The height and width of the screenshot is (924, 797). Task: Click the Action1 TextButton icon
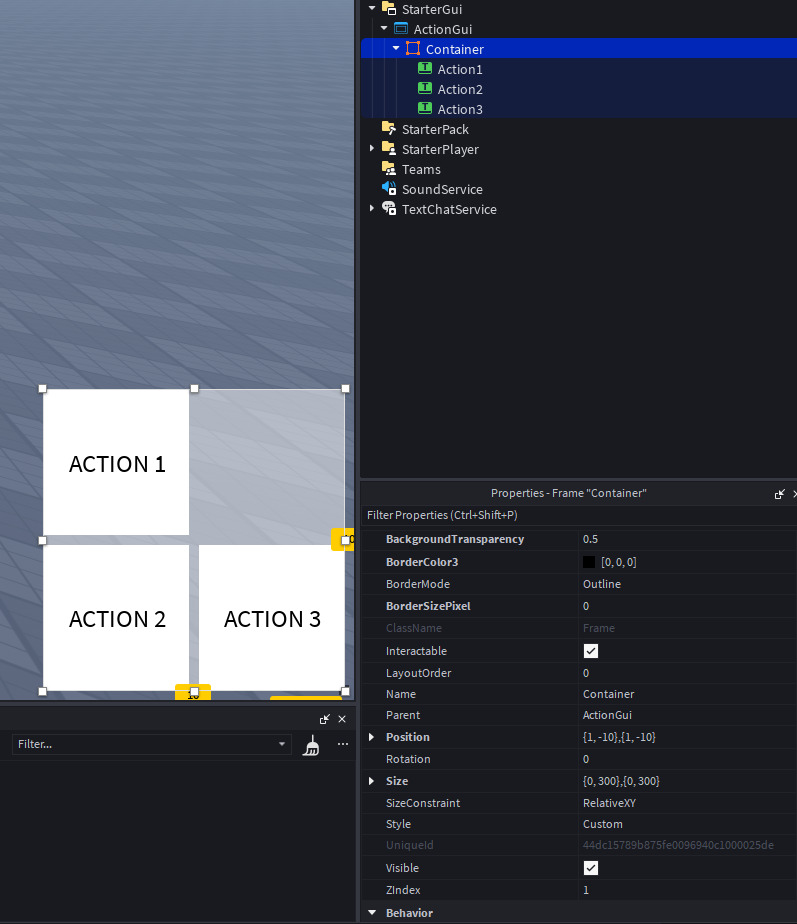point(425,68)
